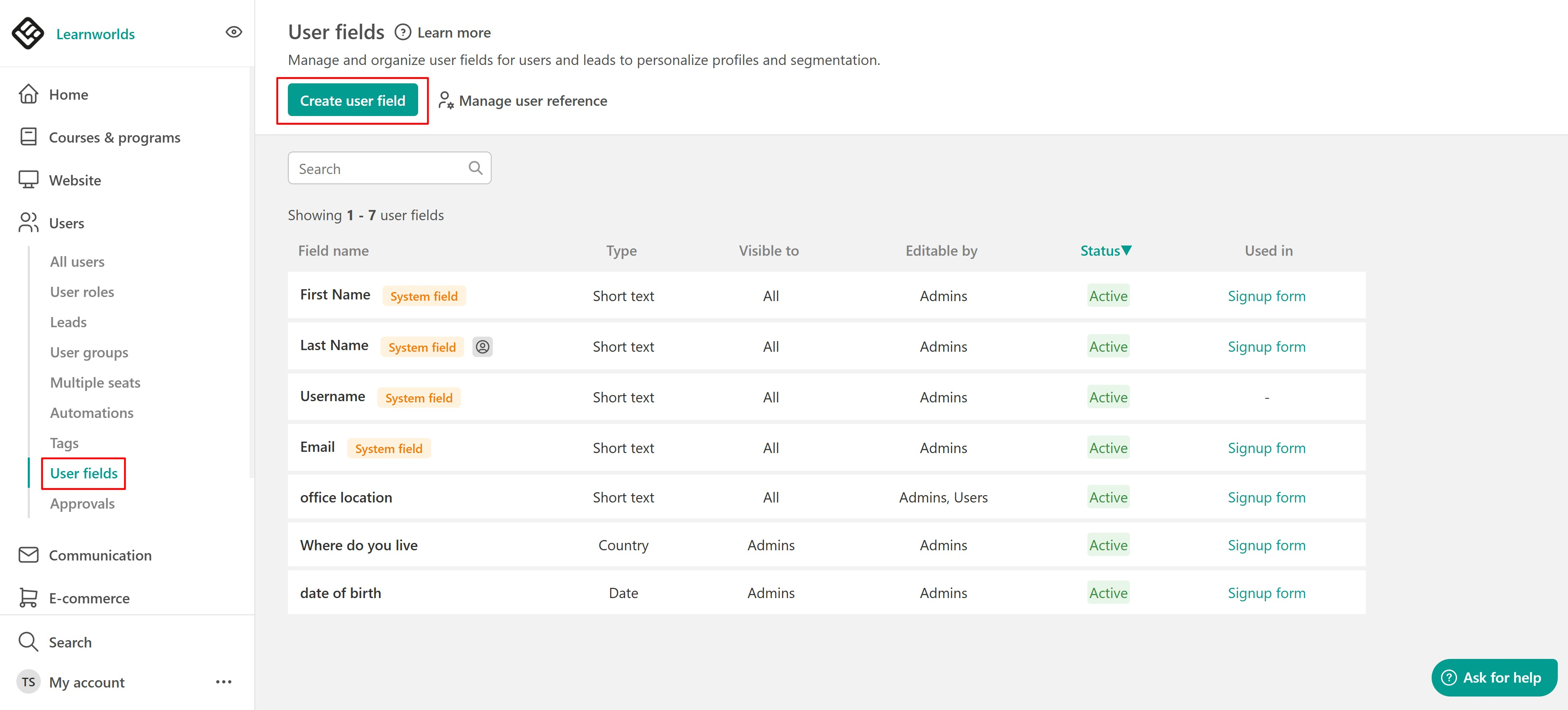Open the Website section
This screenshot has width=1568, height=710.
[x=75, y=180]
